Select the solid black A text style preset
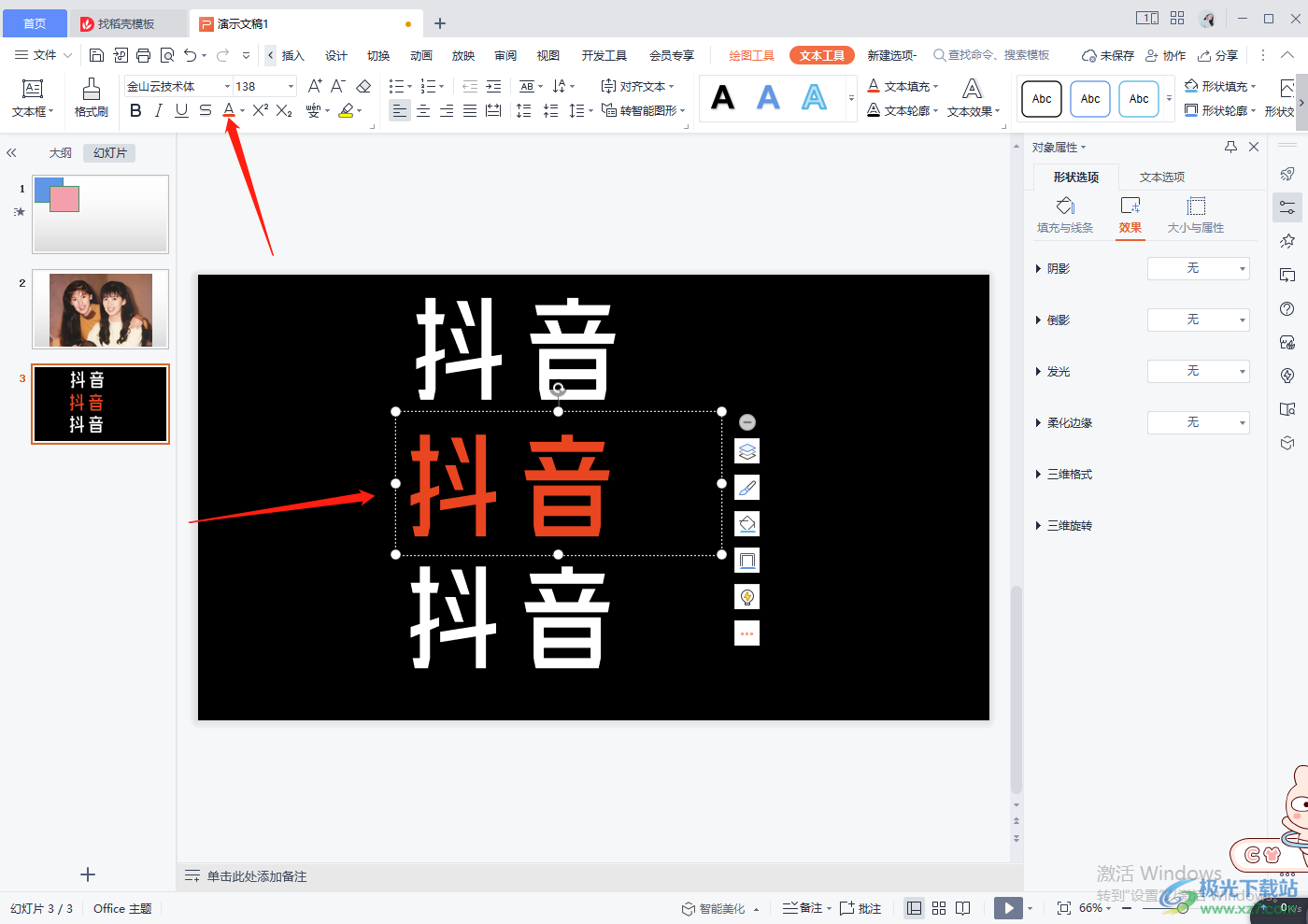The image size is (1308, 924). pos(723,97)
